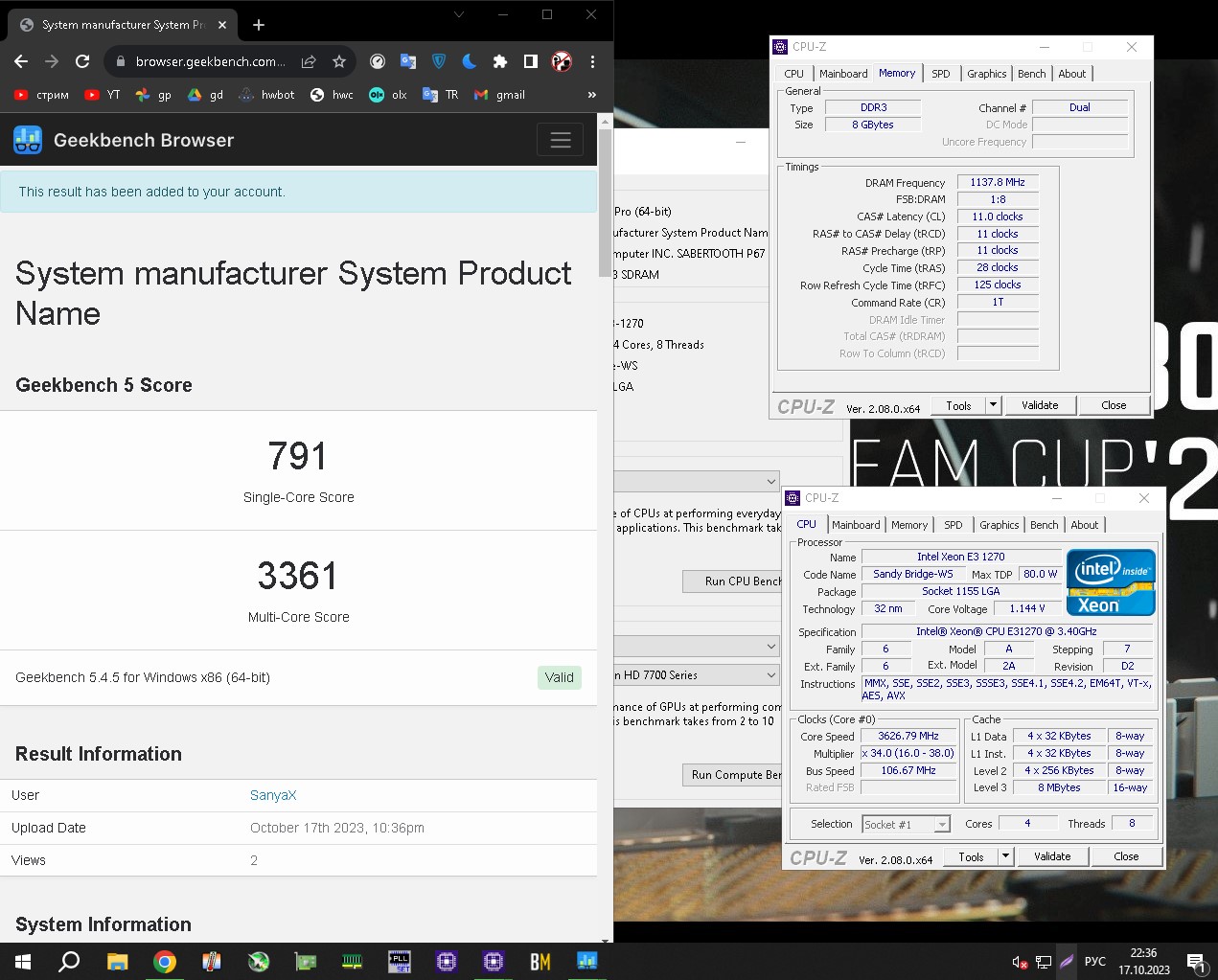Open Chrome three-dot menu

(592, 61)
